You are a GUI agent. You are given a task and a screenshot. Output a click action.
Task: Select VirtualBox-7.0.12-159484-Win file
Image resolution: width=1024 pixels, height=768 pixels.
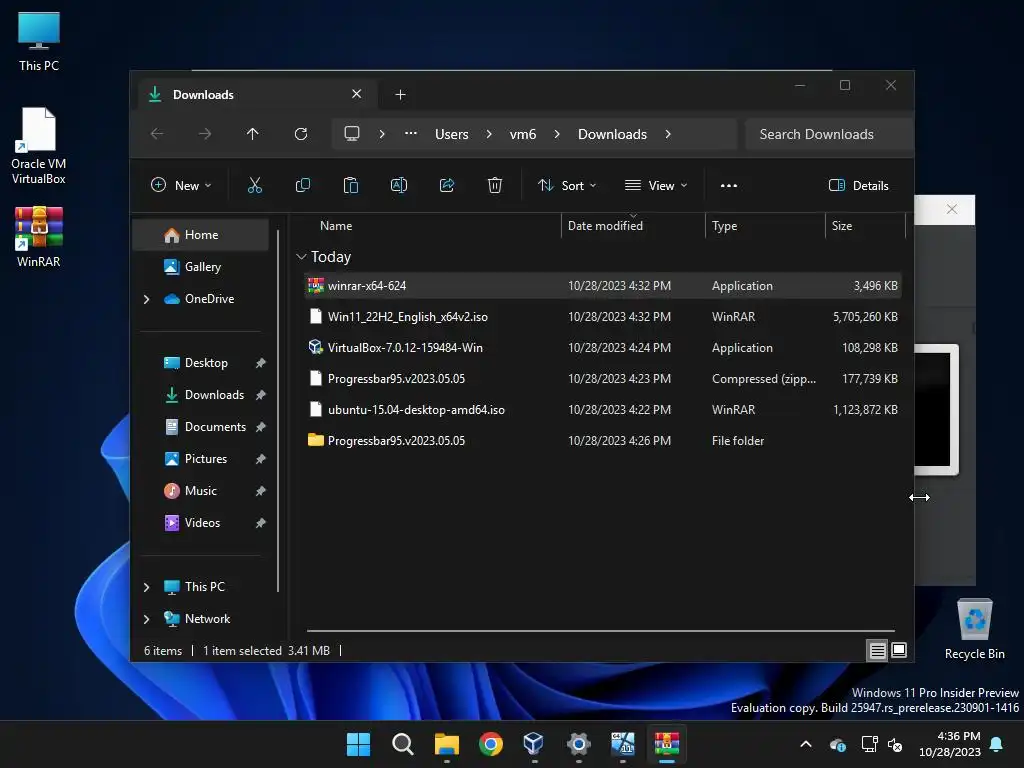603,347
